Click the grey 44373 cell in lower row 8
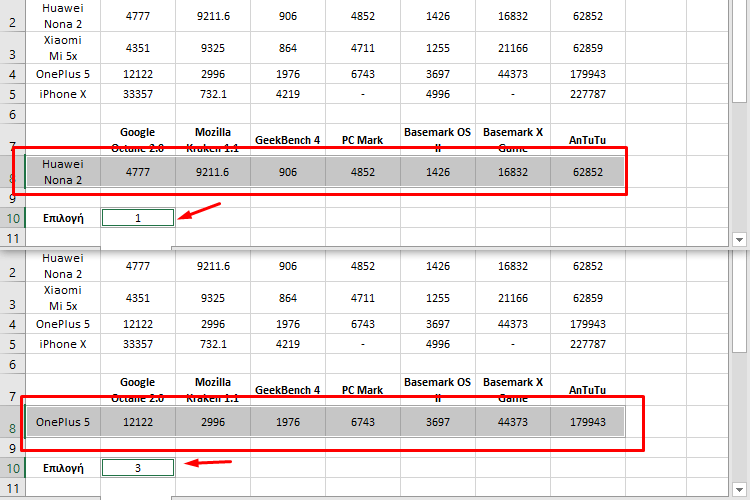Screen dimensions: 750x500 coord(513,422)
